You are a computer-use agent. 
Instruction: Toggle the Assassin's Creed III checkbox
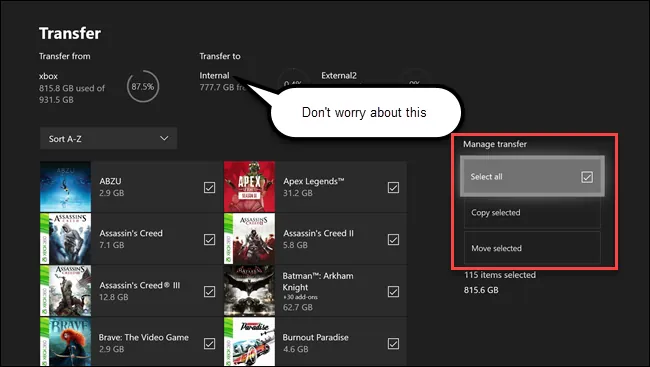coord(209,292)
